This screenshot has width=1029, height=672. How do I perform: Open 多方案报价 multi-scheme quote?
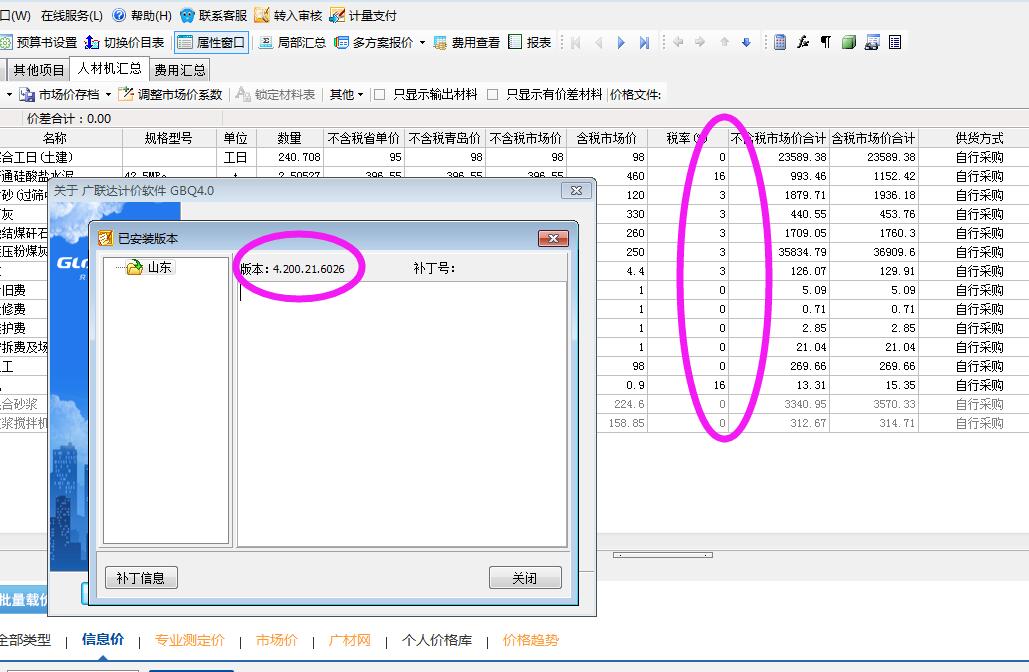pos(374,43)
